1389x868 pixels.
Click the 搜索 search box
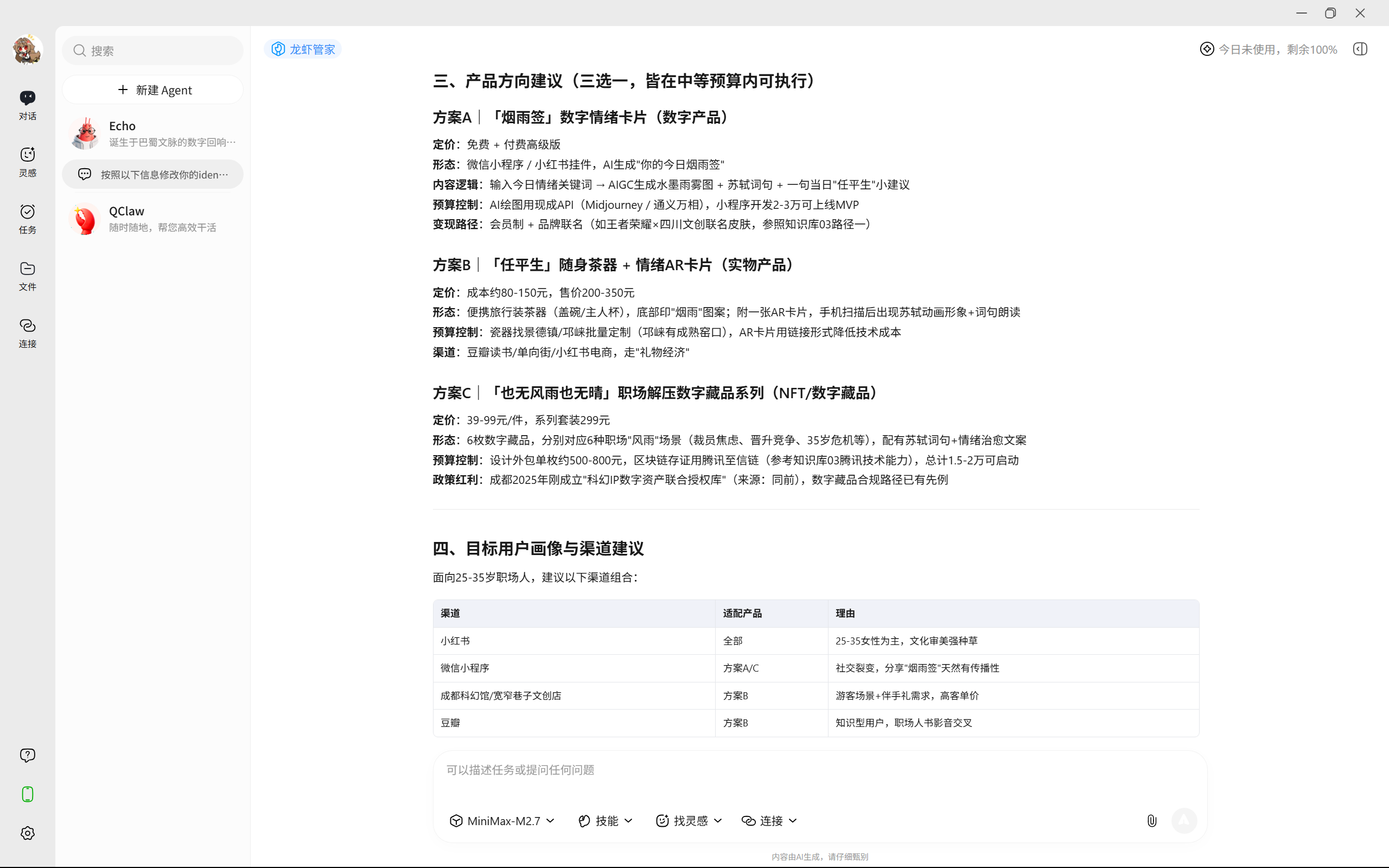152,50
